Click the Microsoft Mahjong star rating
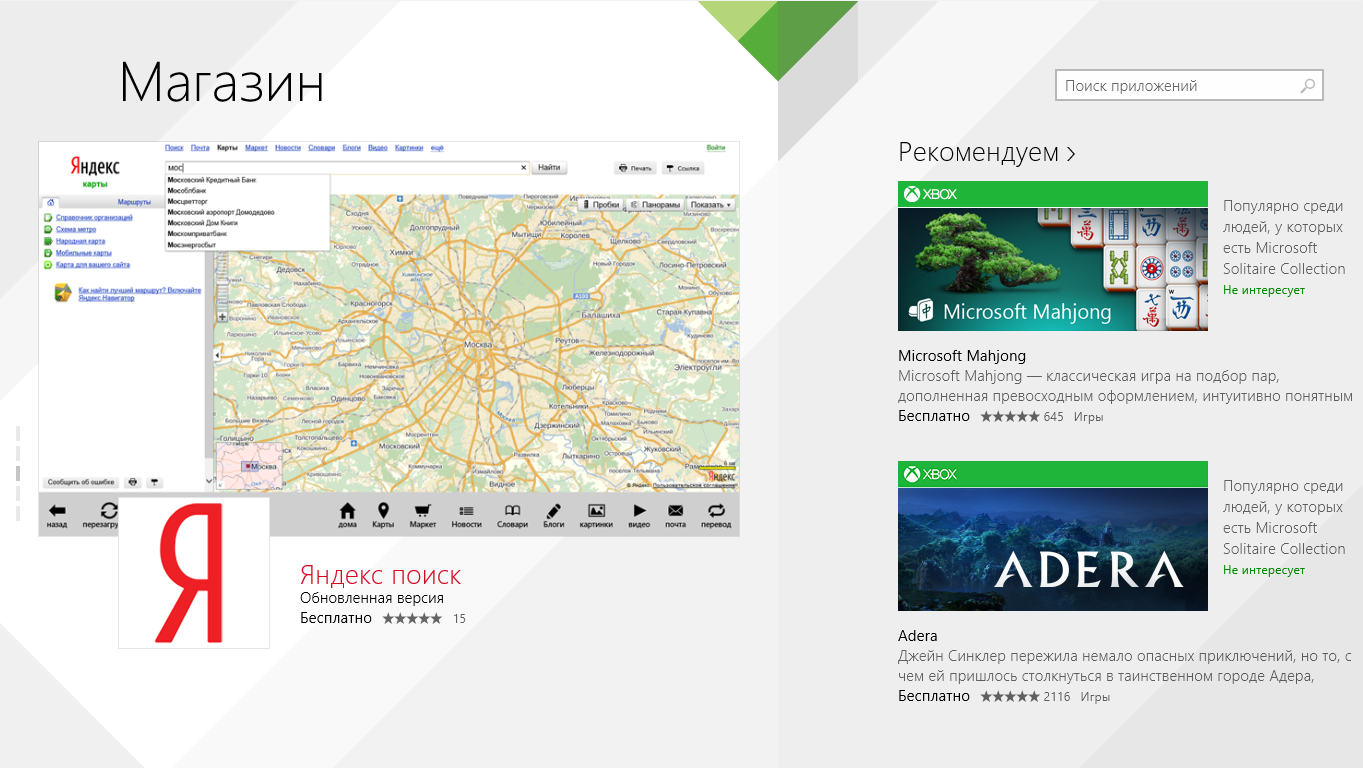The width and height of the screenshot is (1363, 768). click(x=1010, y=416)
